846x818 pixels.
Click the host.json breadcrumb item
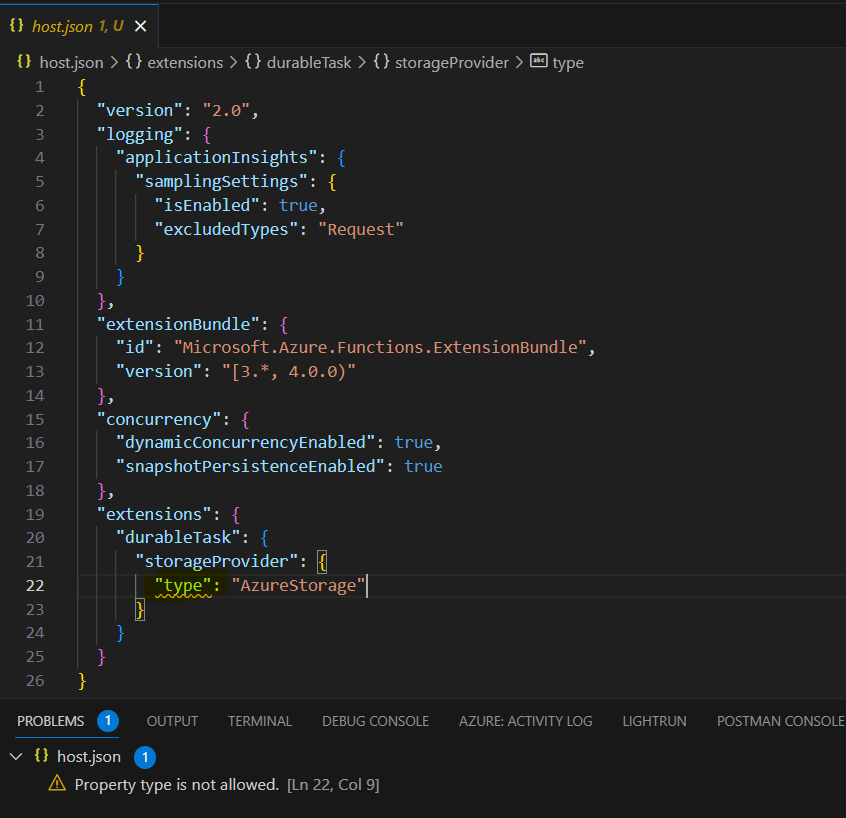click(71, 63)
